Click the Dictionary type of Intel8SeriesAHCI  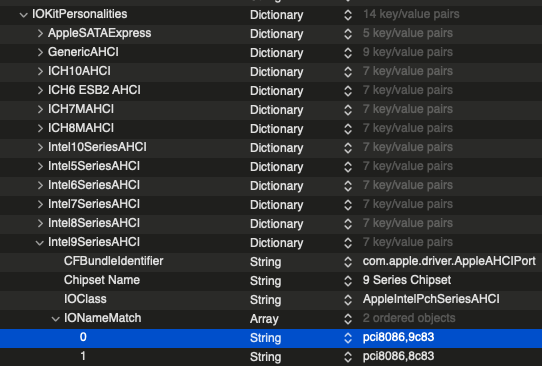click(277, 224)
